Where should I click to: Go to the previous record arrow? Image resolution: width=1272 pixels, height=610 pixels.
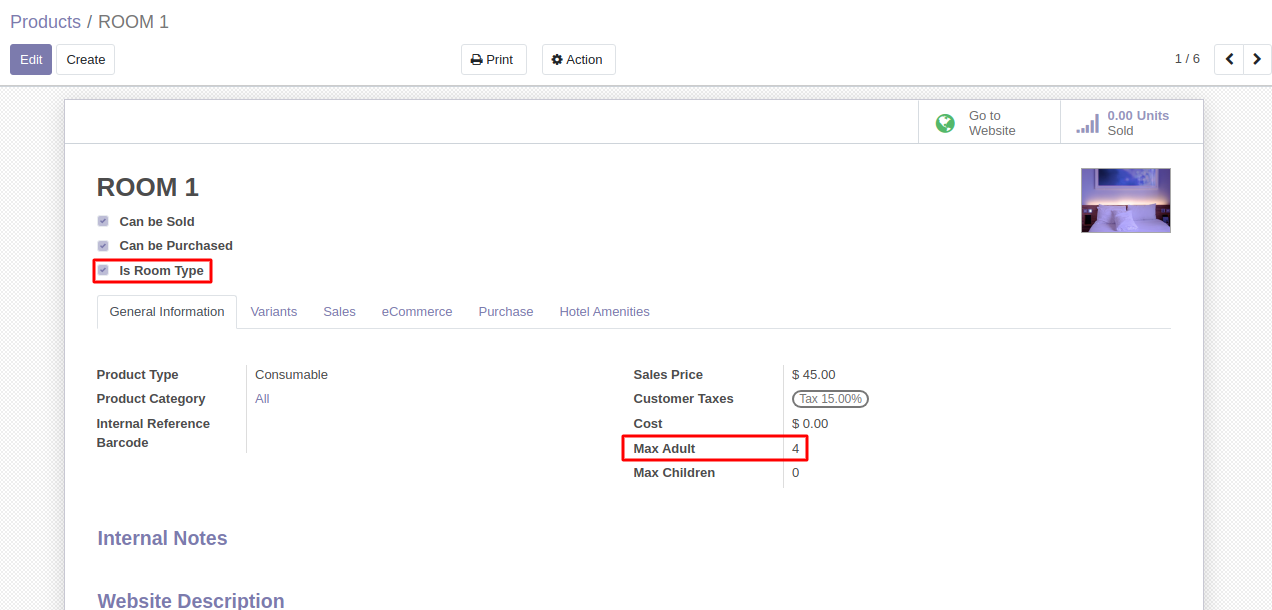[1229, 59]
